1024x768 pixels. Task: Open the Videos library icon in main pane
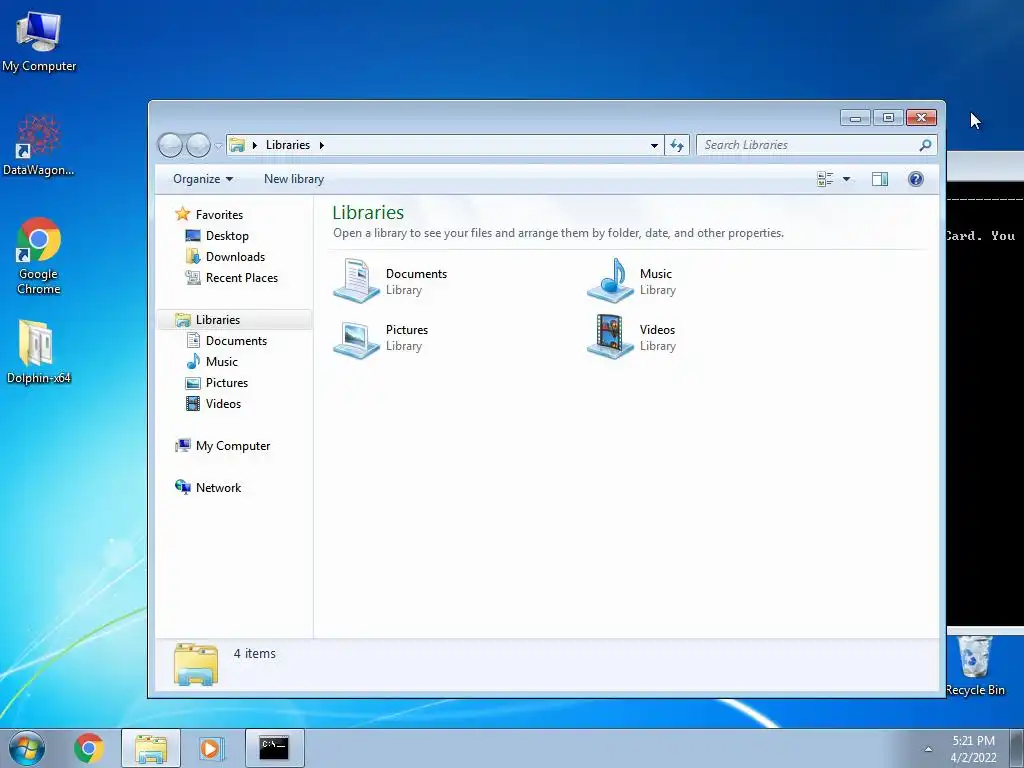point(610,338)
